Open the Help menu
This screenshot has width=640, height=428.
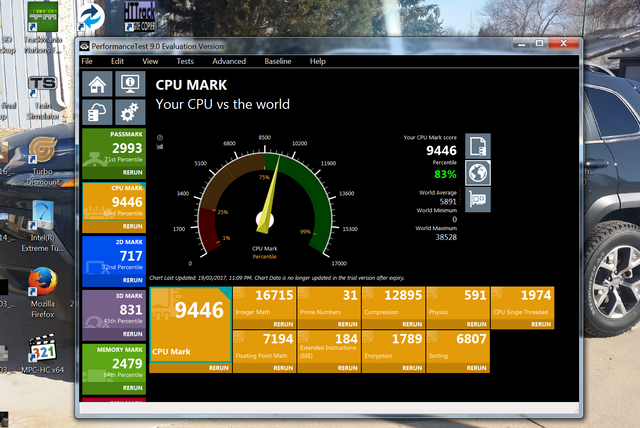tap(317, 61)
